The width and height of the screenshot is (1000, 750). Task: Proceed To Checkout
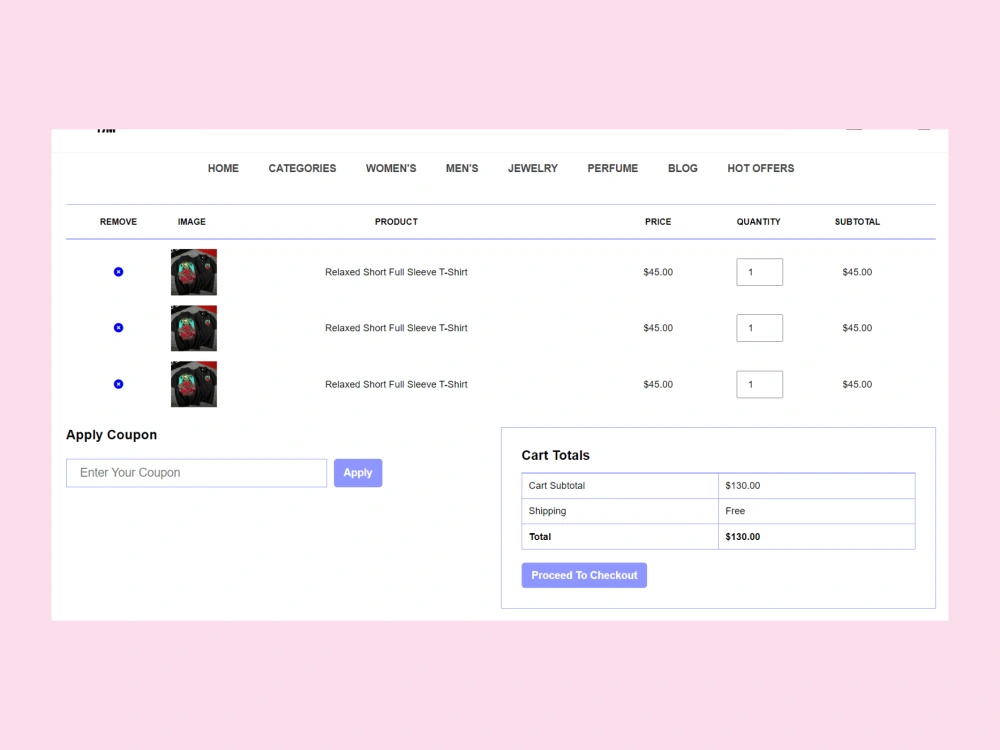584,575
